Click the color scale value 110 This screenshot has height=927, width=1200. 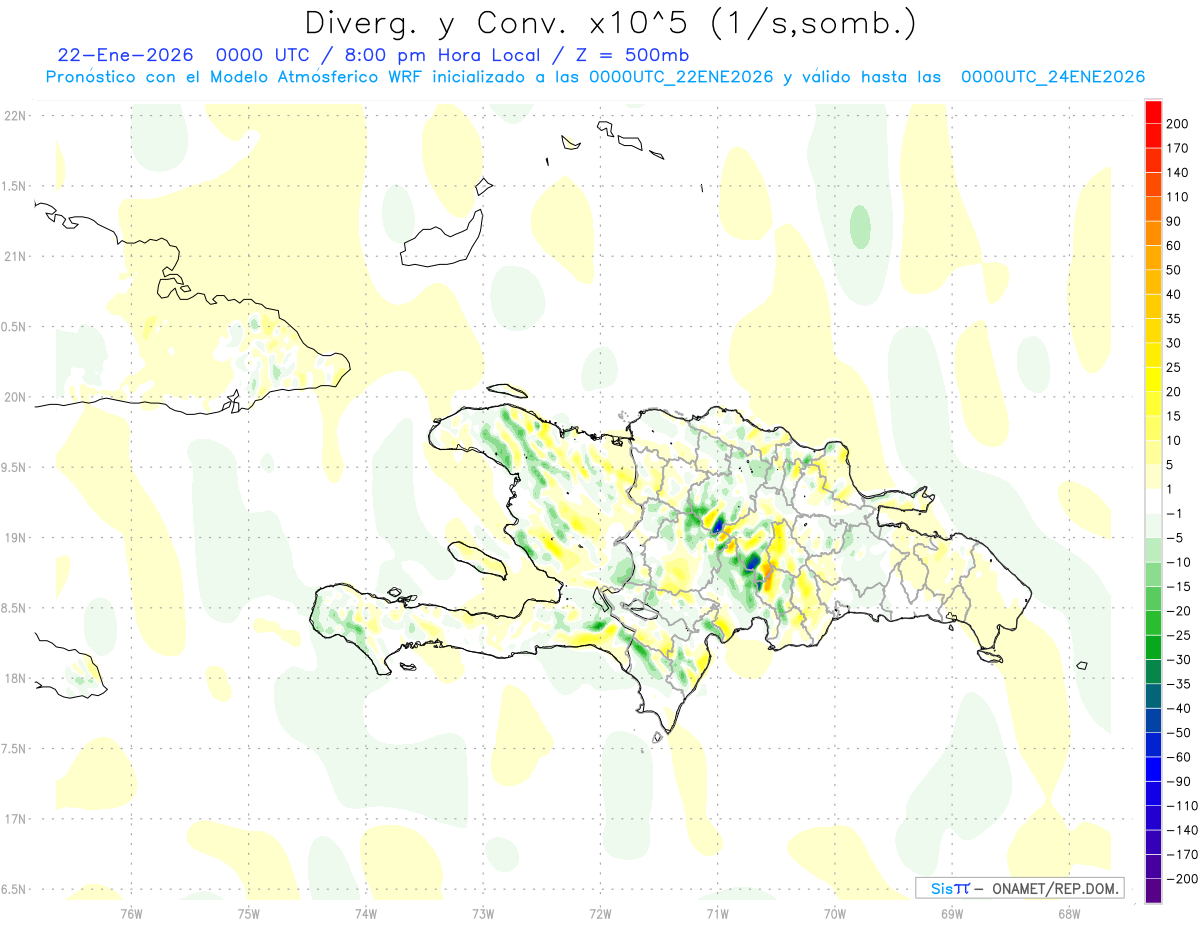1177,197
